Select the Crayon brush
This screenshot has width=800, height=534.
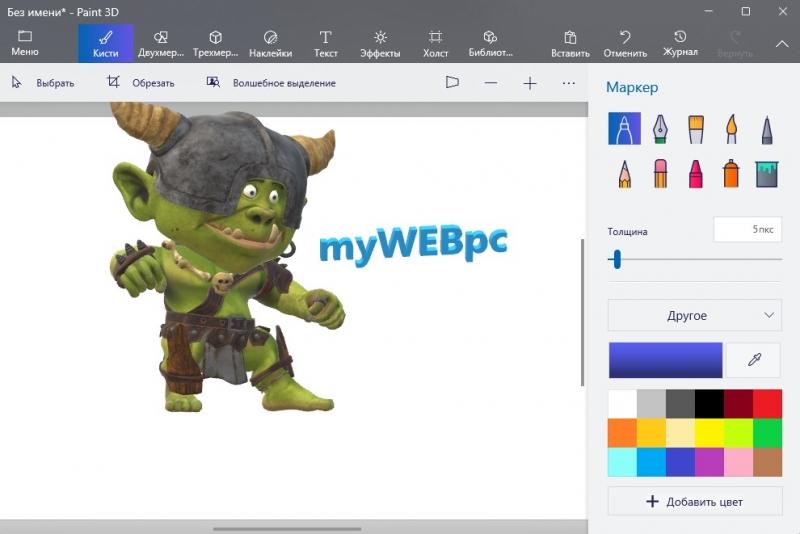(x=696, y=173)
